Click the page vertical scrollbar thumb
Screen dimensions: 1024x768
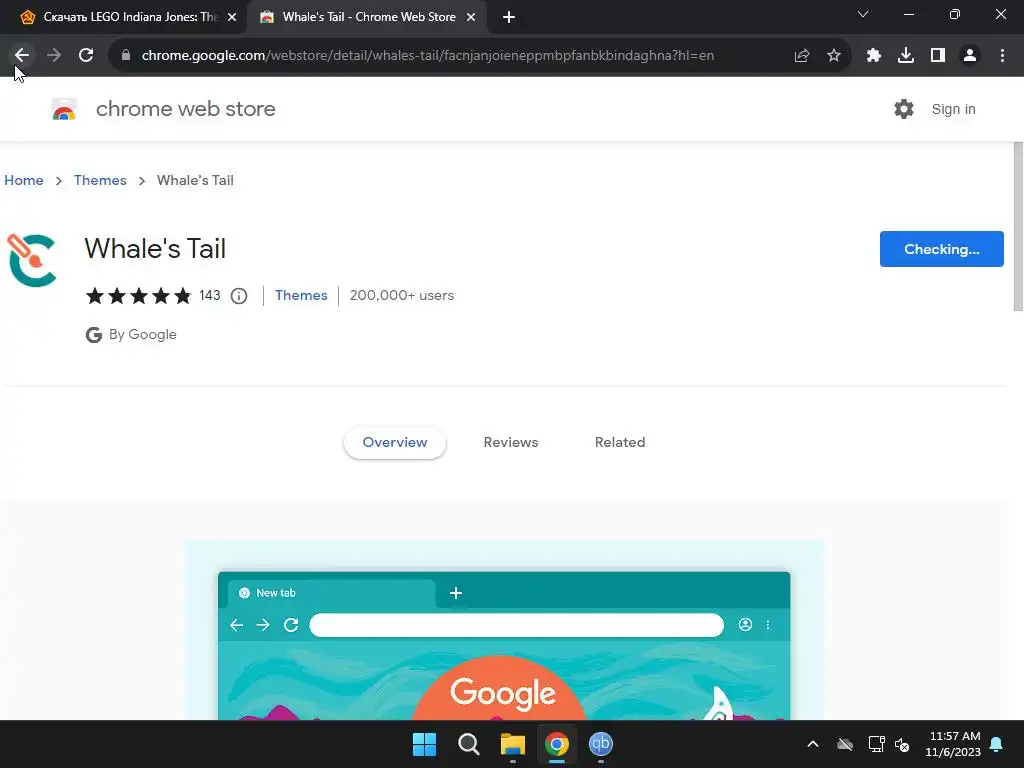1018,227
